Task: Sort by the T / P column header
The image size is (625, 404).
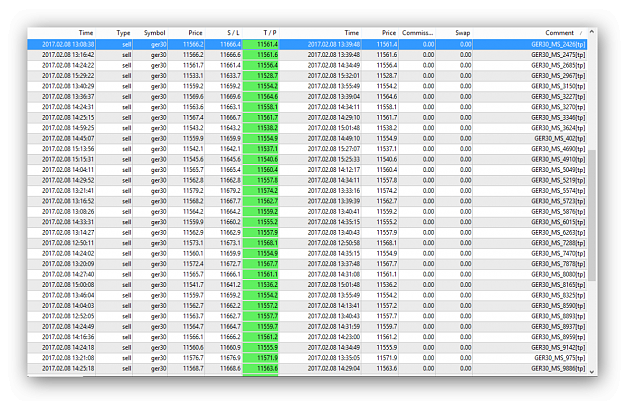Action: tap(269, 33)
